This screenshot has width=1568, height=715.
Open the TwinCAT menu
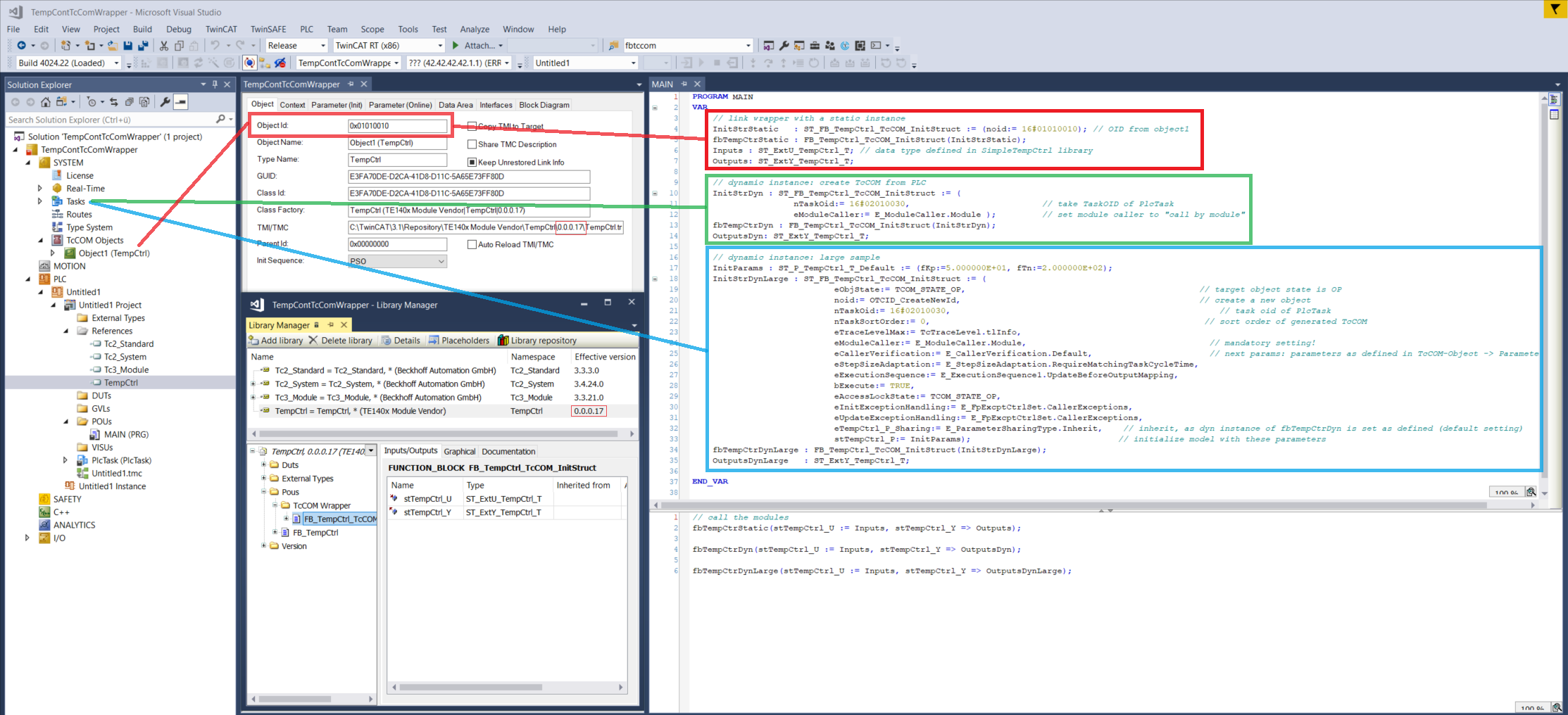click(221, 29)
